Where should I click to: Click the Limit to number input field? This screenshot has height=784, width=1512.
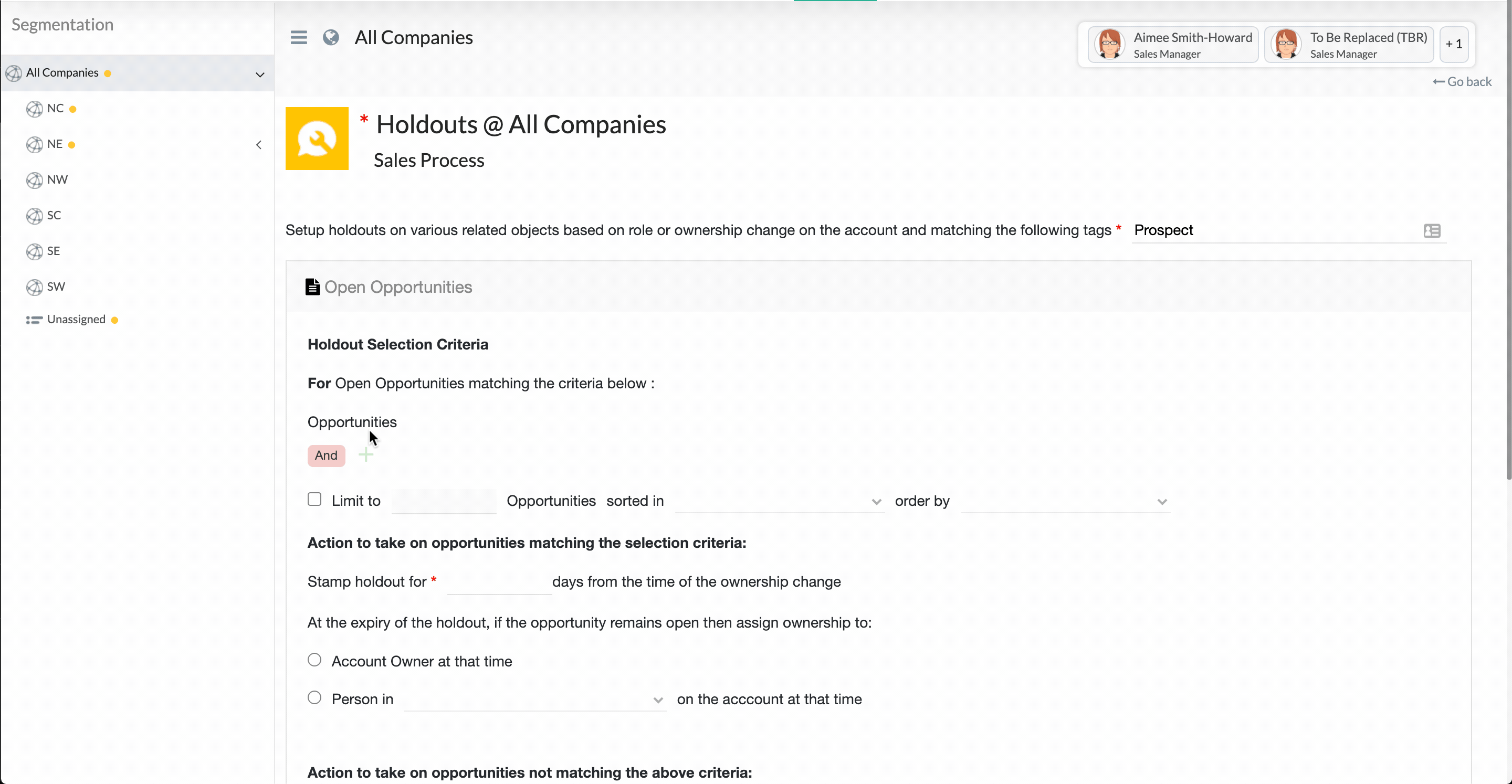point(444,501)
